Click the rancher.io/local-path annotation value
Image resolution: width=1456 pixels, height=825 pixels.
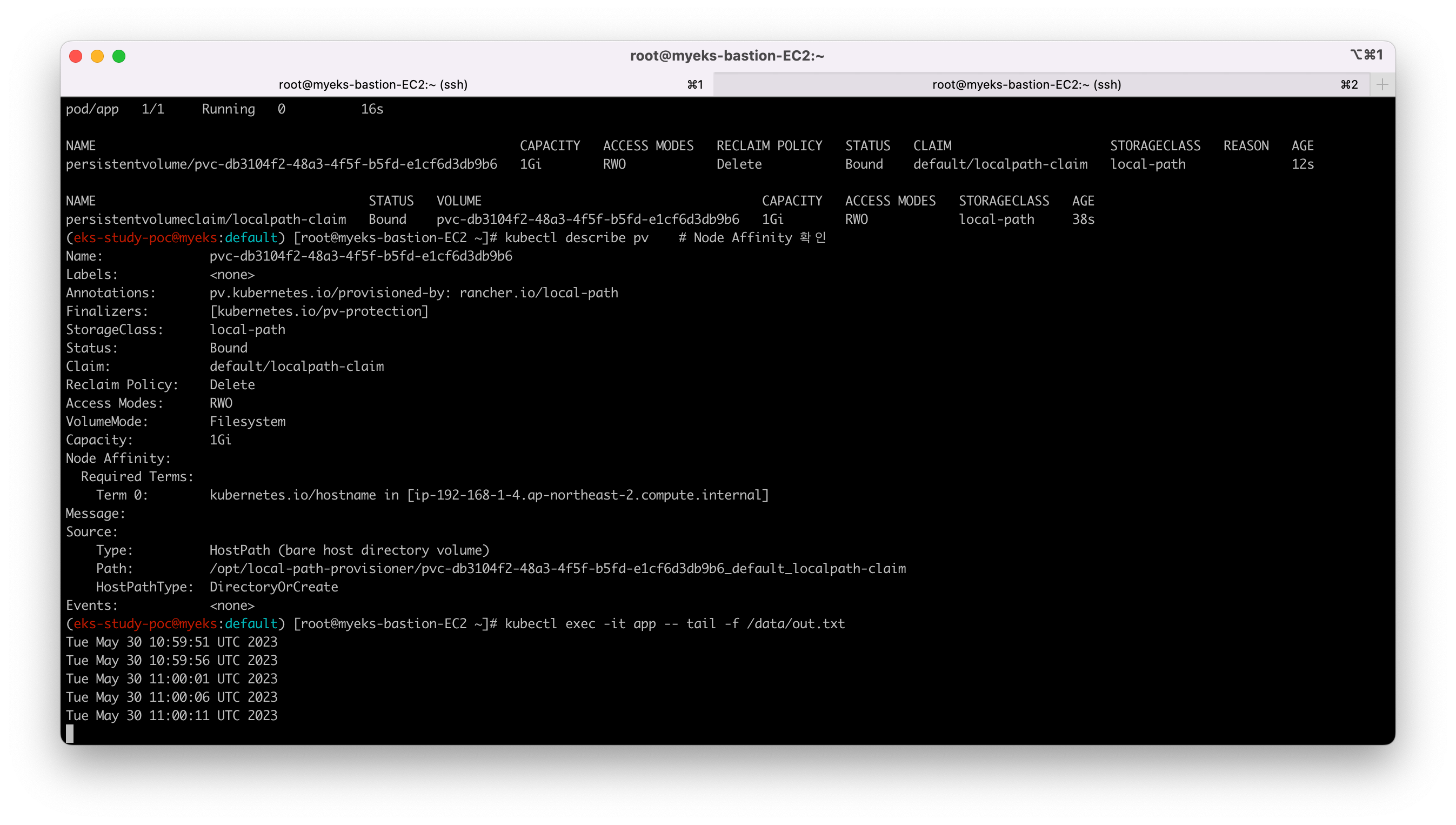[538, 293]
